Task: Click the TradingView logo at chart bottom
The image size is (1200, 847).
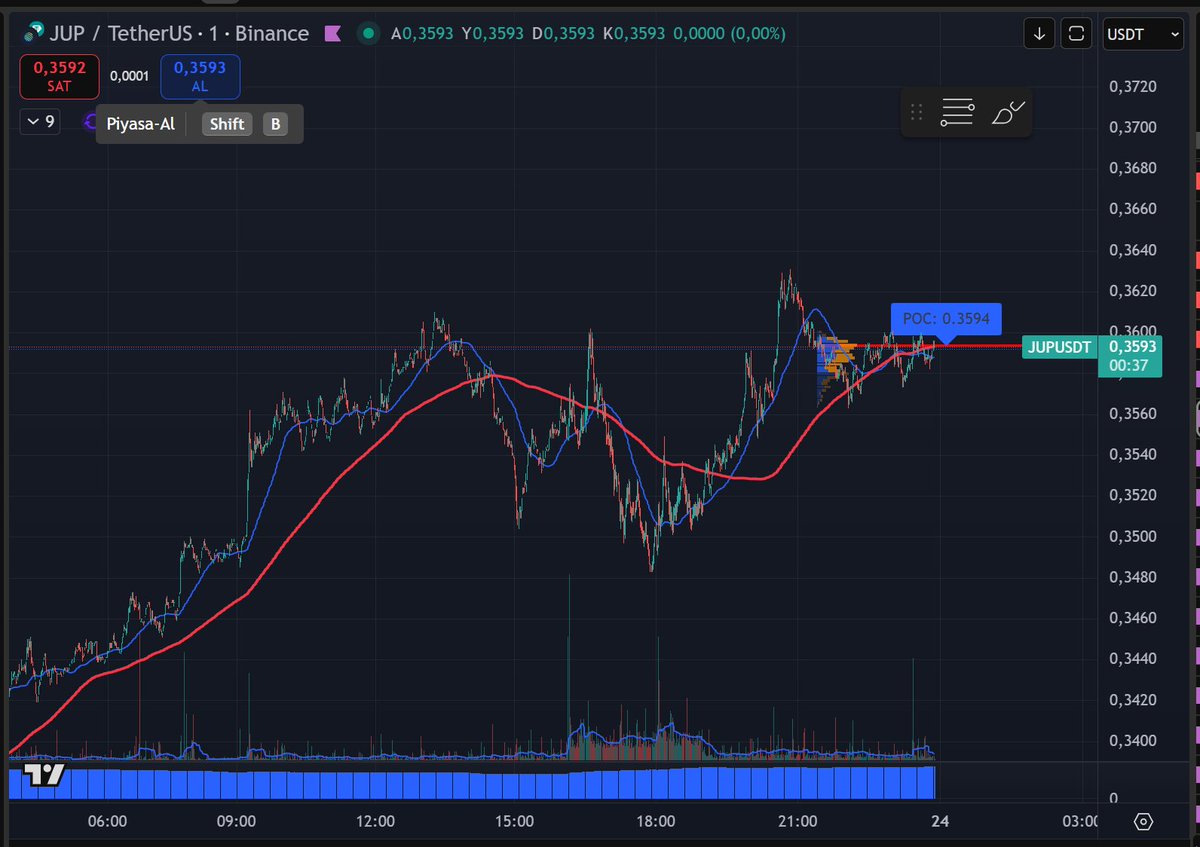Action: point(45,775)
